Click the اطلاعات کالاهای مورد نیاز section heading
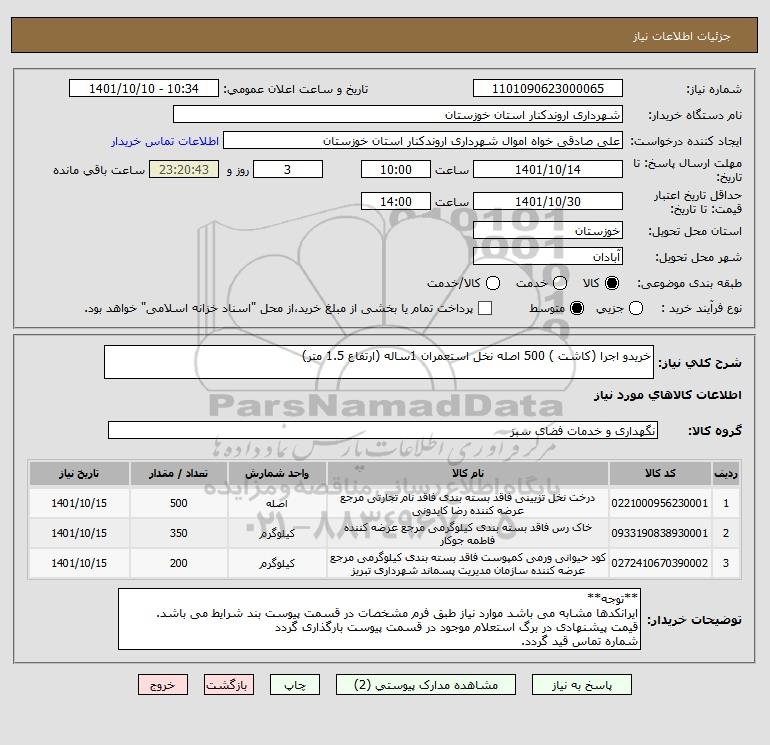The width and height of the screenshot is (770, 745). [x=668, y=395]
